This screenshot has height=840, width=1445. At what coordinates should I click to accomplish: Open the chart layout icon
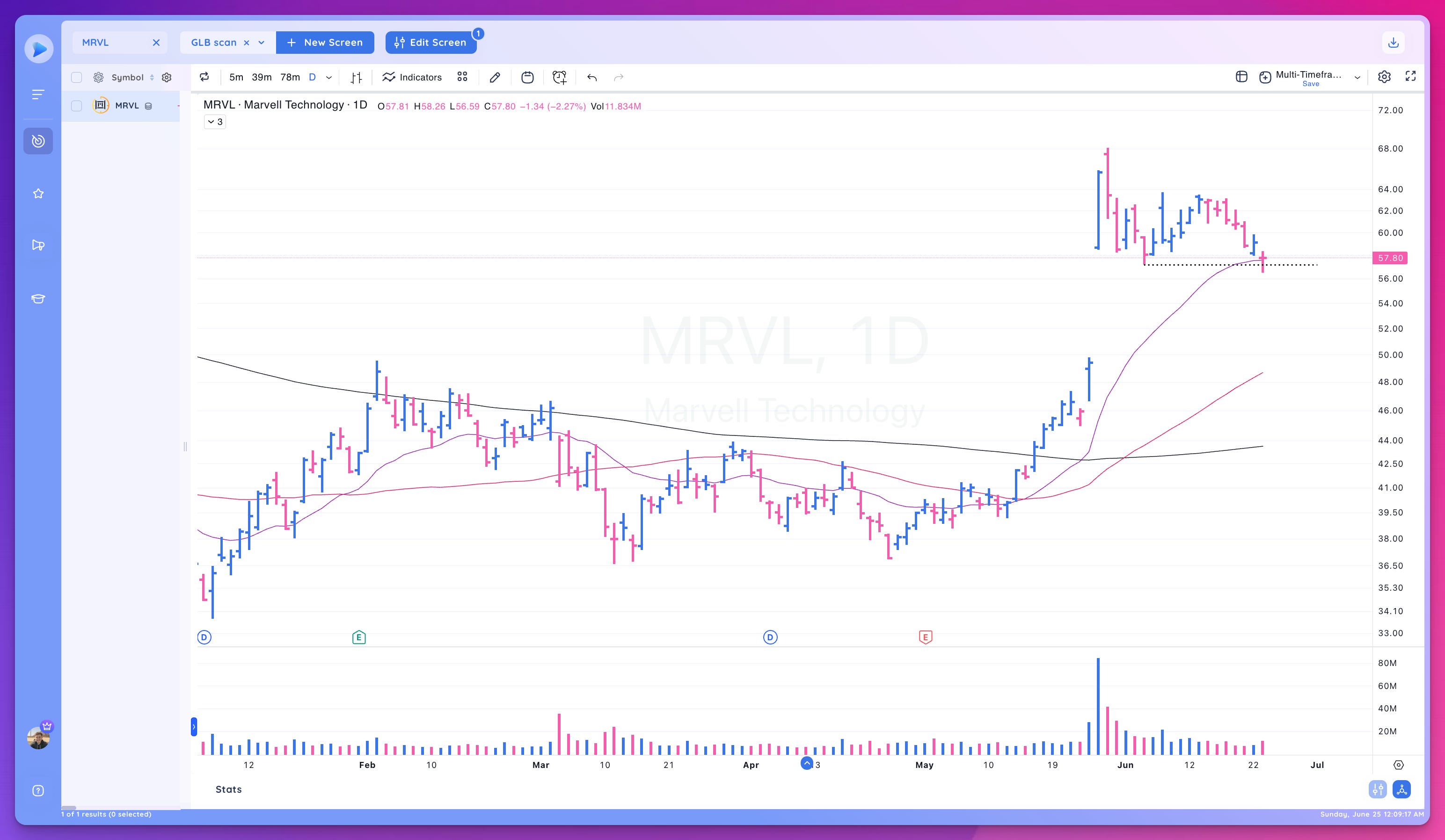[1241, 77]
